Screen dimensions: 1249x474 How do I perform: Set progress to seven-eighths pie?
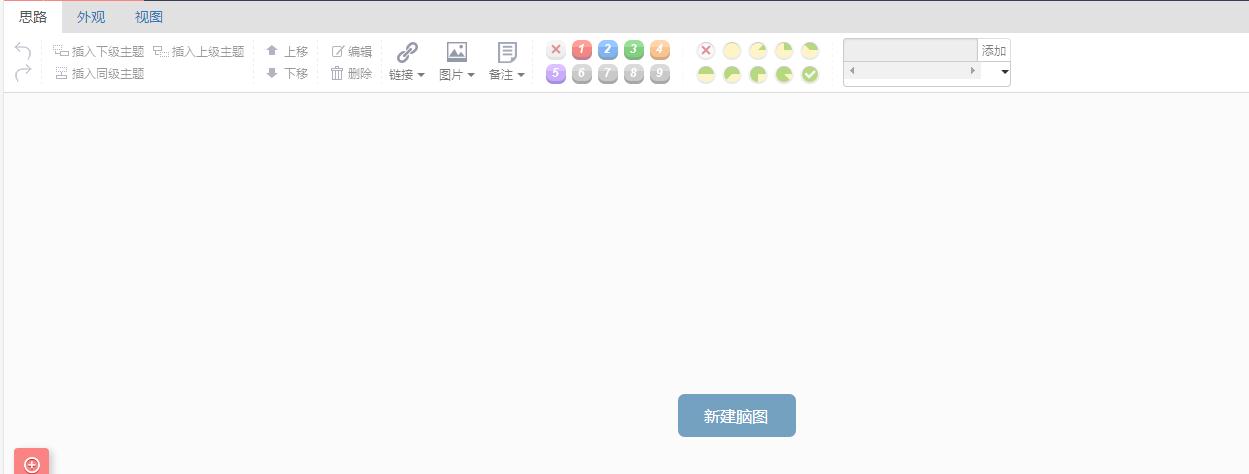784,75
